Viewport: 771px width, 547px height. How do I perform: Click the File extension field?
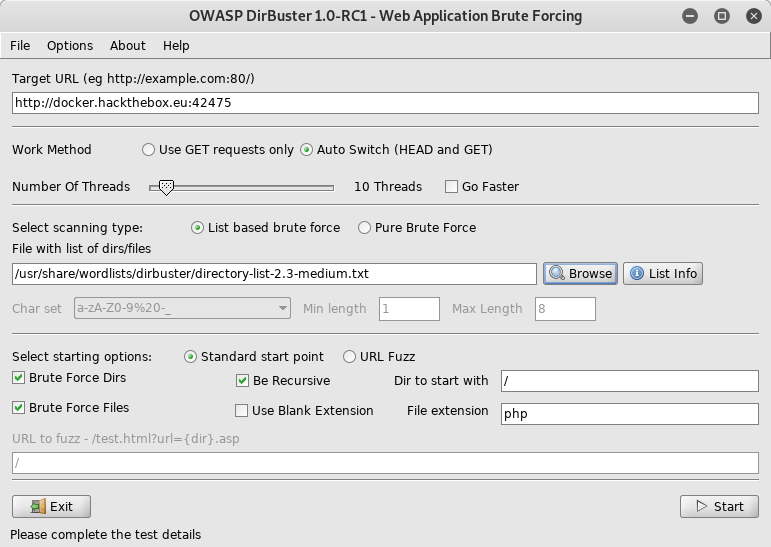click(629, 414)
